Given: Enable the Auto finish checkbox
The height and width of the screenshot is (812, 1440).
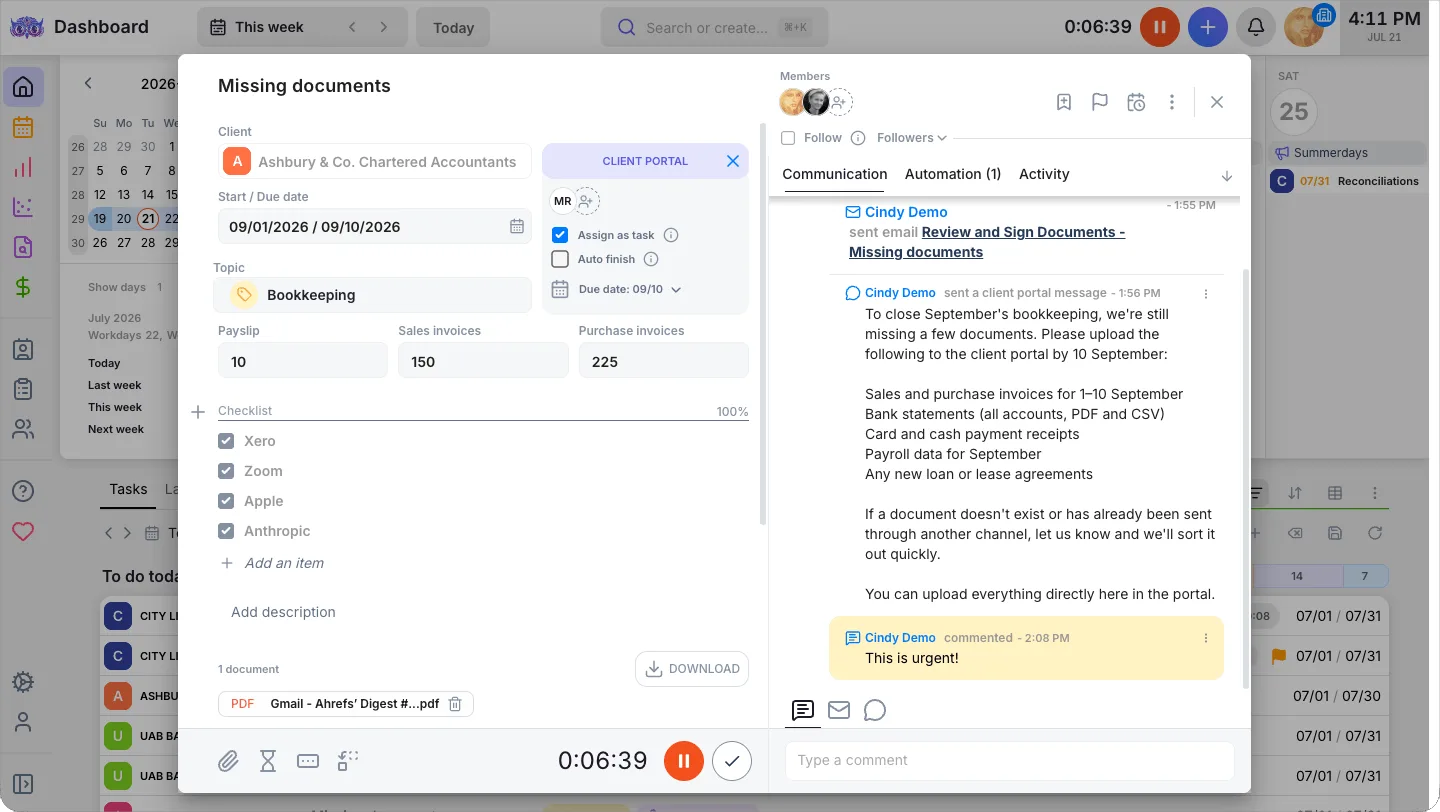Looking at the screenshot, I should pyautogui.click(x=560, y=259).
